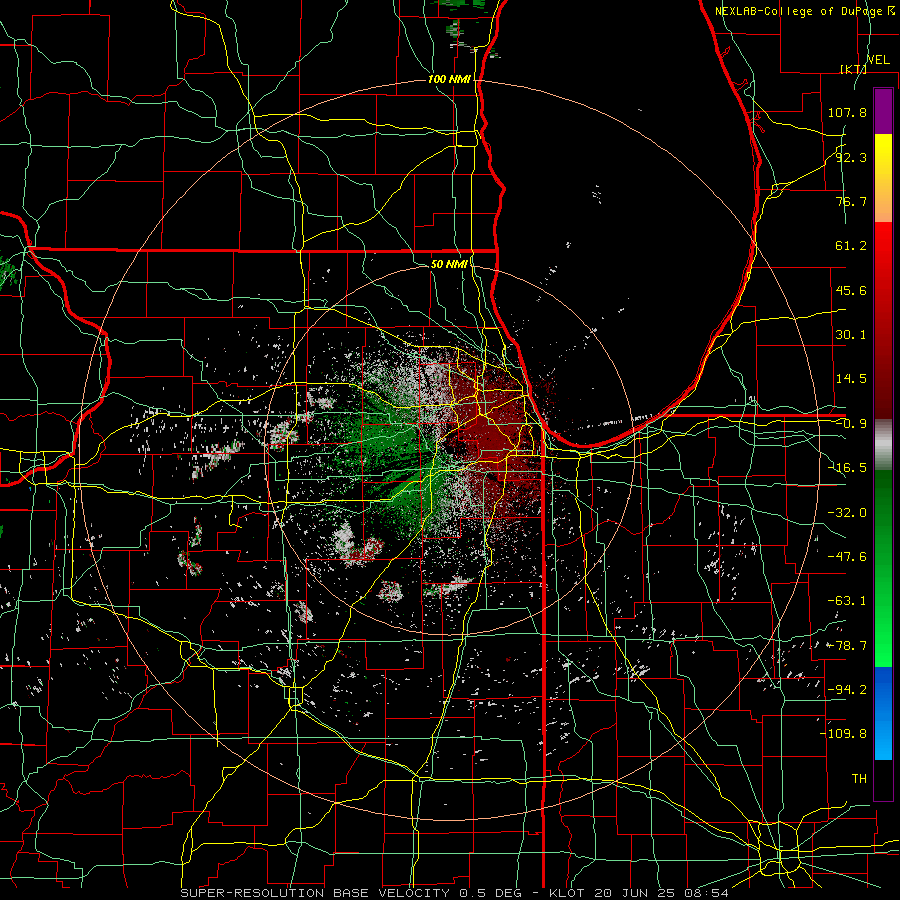Image resolution: width=900 pixels, height=900 pixels.
Task: Click the 20 JUN 25 date text
Action: click(635, 893)
